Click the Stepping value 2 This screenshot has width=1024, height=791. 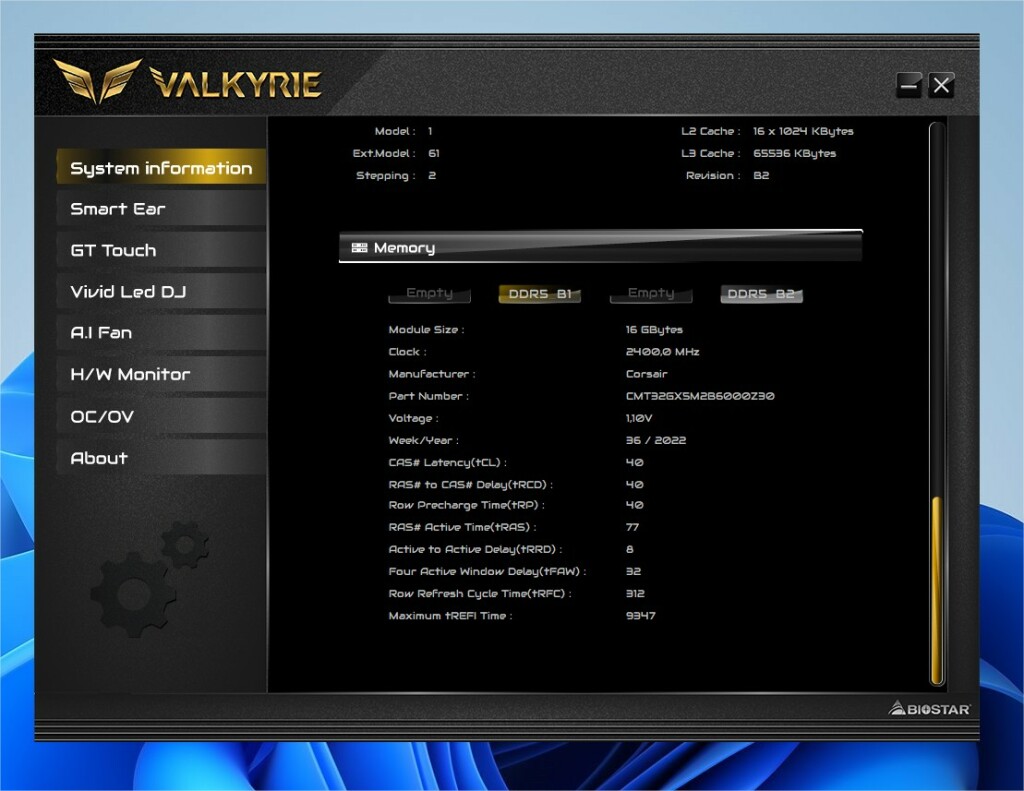[x=432, y=175]
